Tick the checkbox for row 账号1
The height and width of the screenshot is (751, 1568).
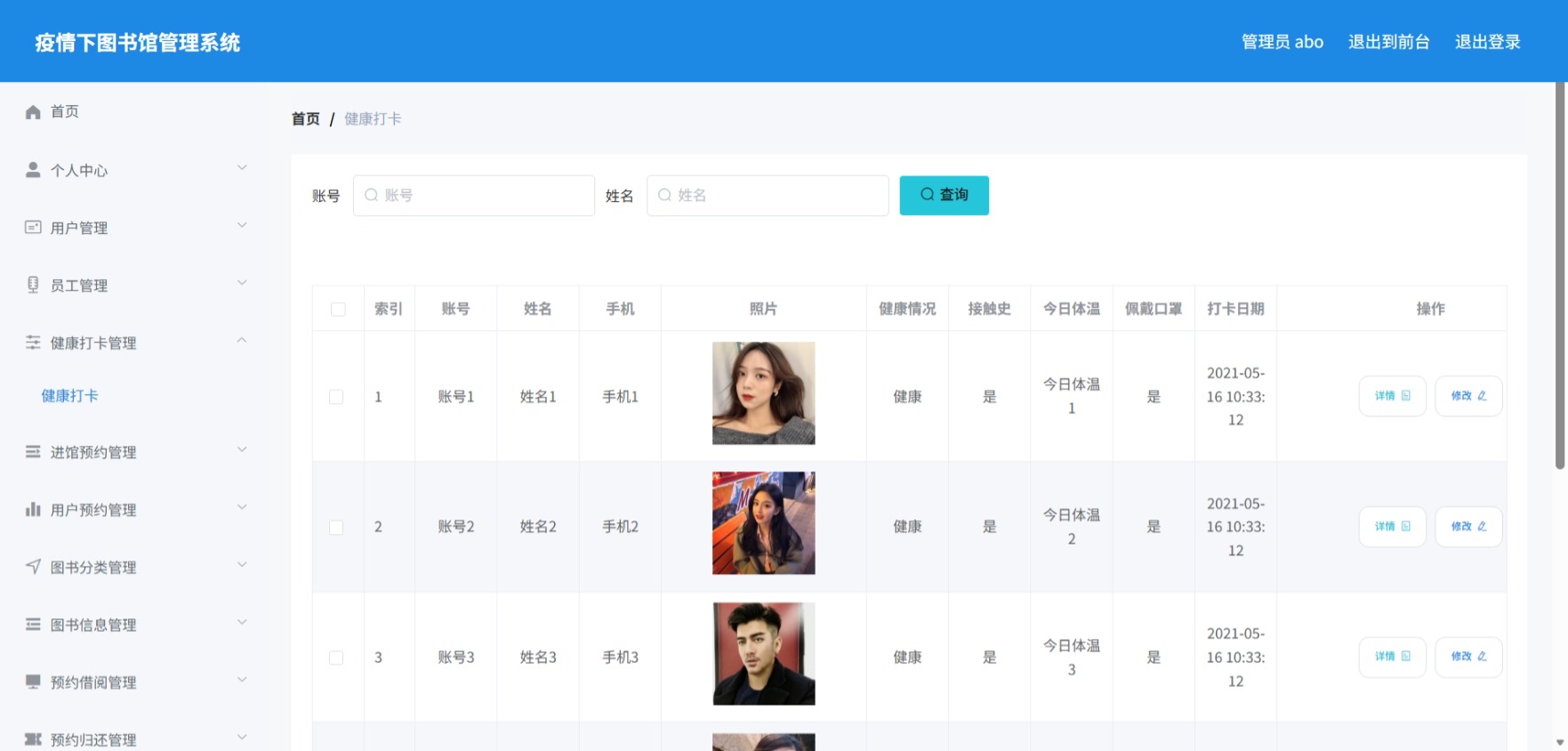(x=336, y=397)
